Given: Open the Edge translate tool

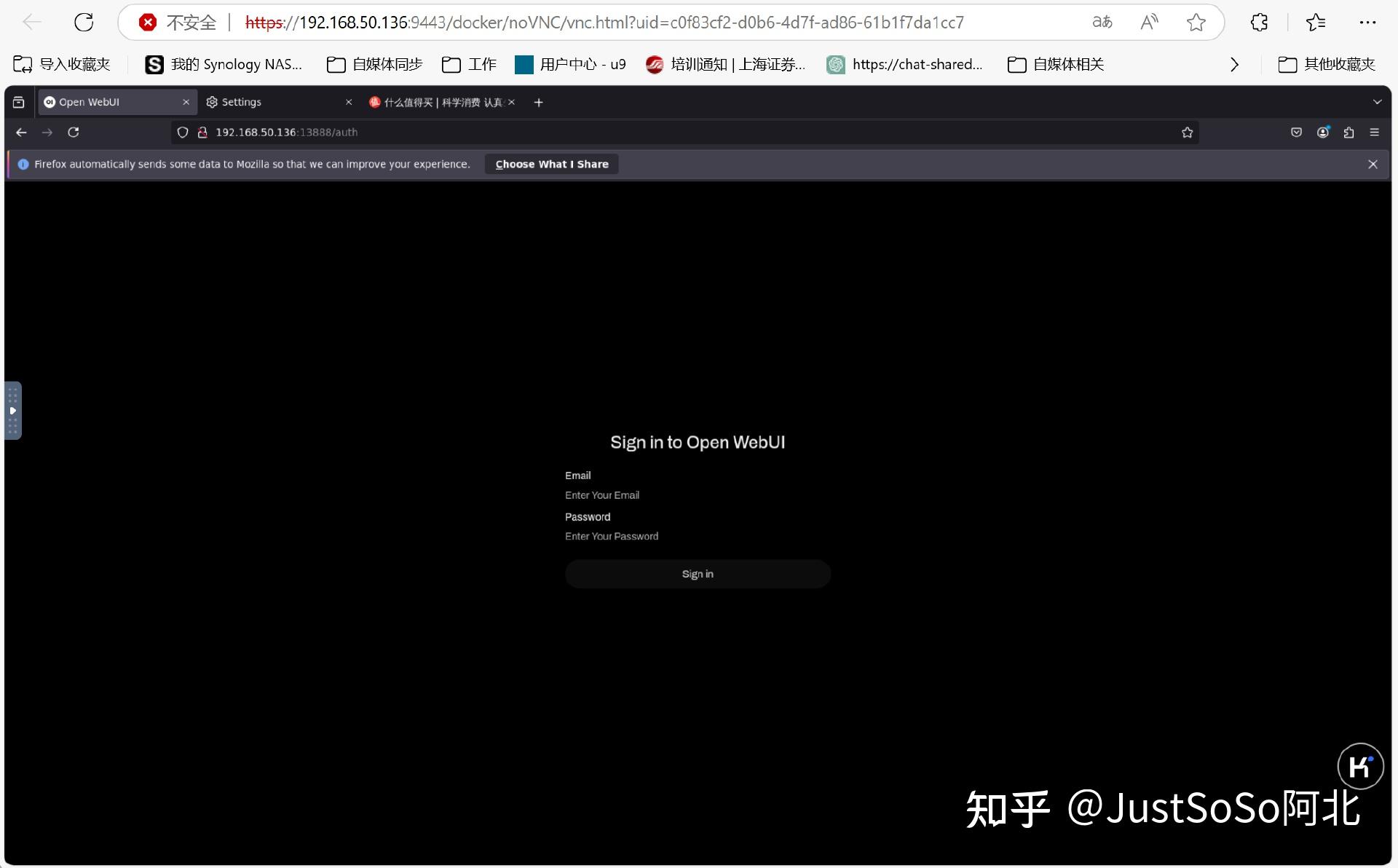Looking at the screenshot, I should (1102, 22).
